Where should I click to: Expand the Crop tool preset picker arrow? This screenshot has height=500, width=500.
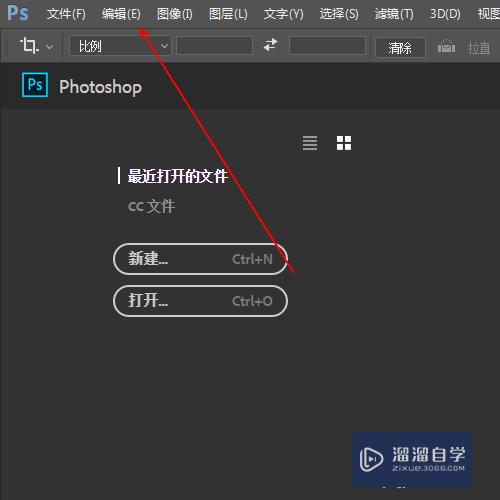pos(50,47)
